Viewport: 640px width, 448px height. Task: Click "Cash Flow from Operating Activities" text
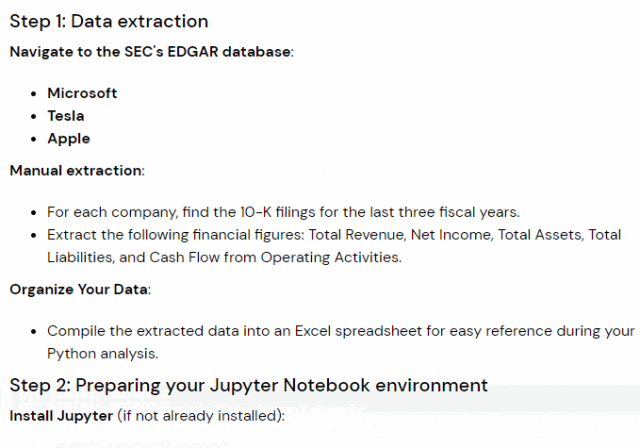[x=276, y=257]
